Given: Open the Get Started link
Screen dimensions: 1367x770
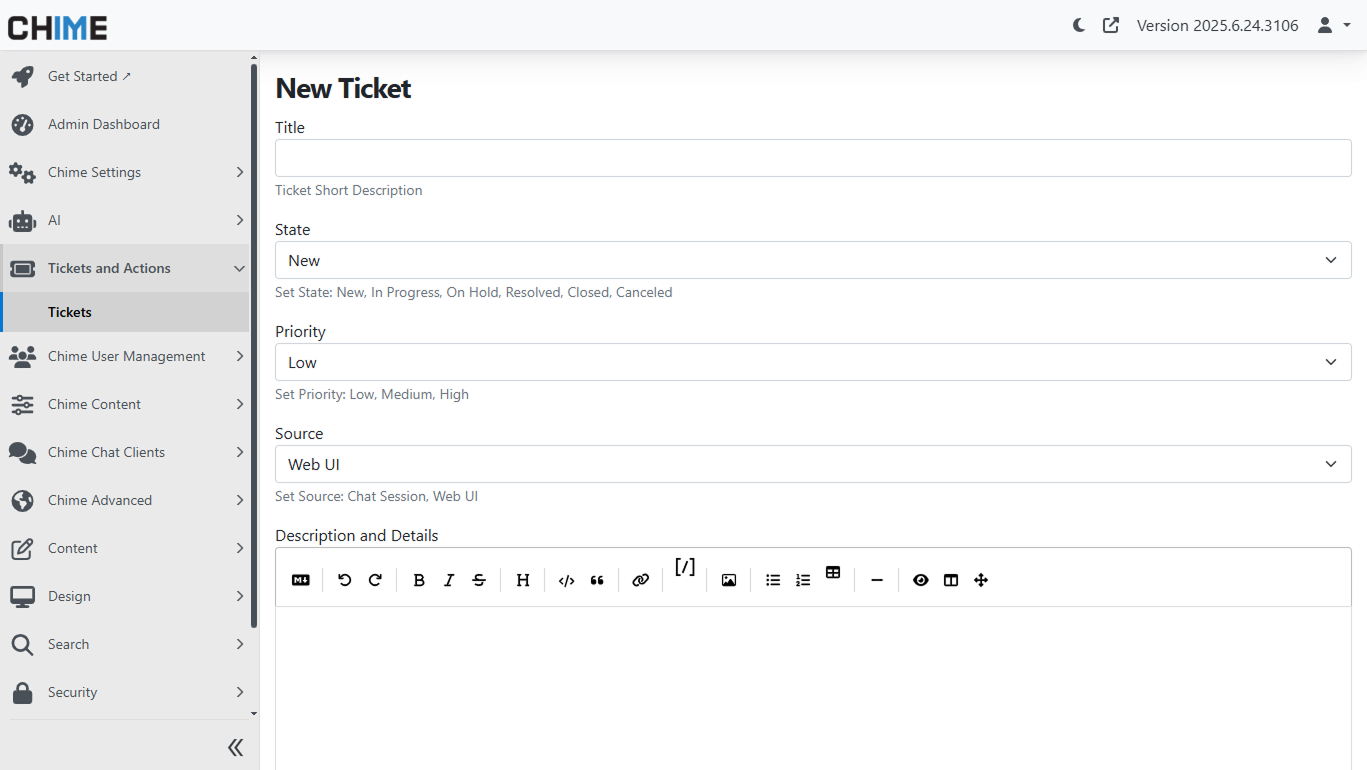Looking at the screenshot, I should point(125,76).
